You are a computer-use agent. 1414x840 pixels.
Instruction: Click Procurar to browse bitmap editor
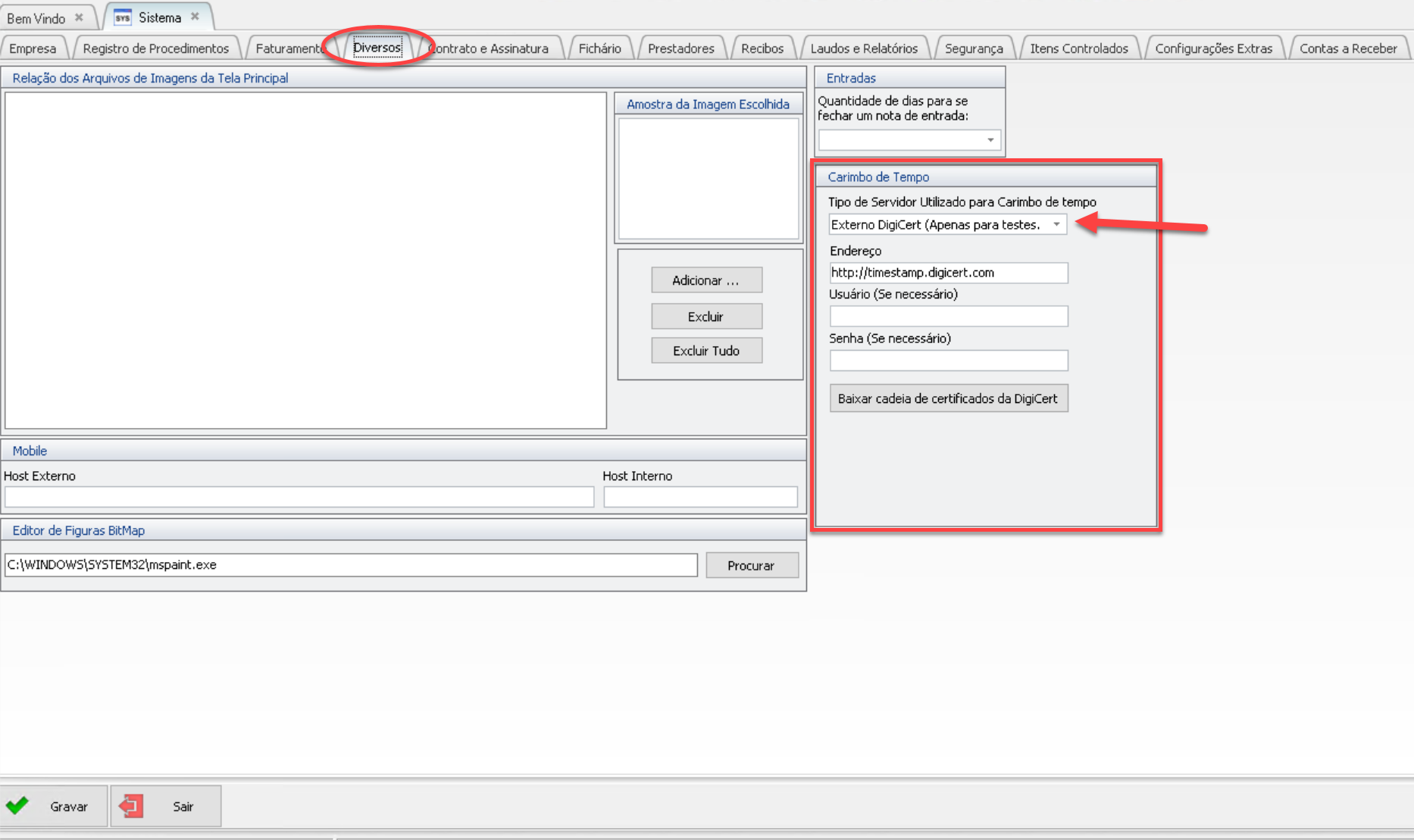point(751,565)
